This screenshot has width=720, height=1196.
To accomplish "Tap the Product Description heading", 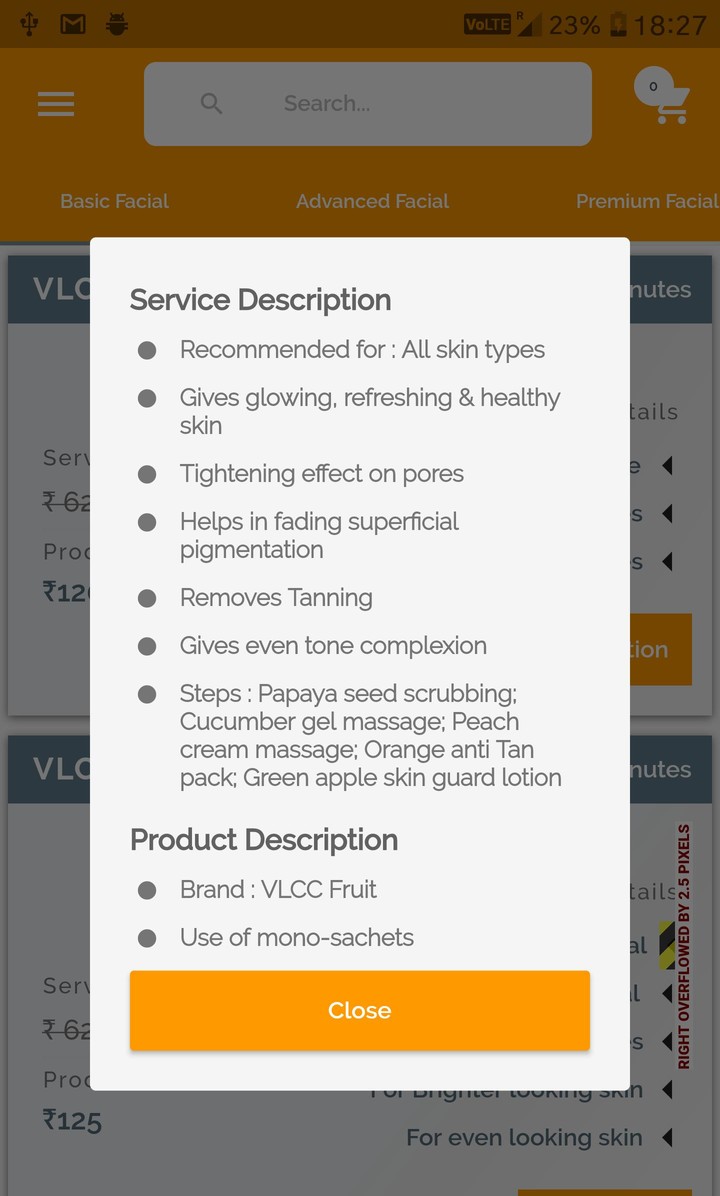I will coord(264,840).
